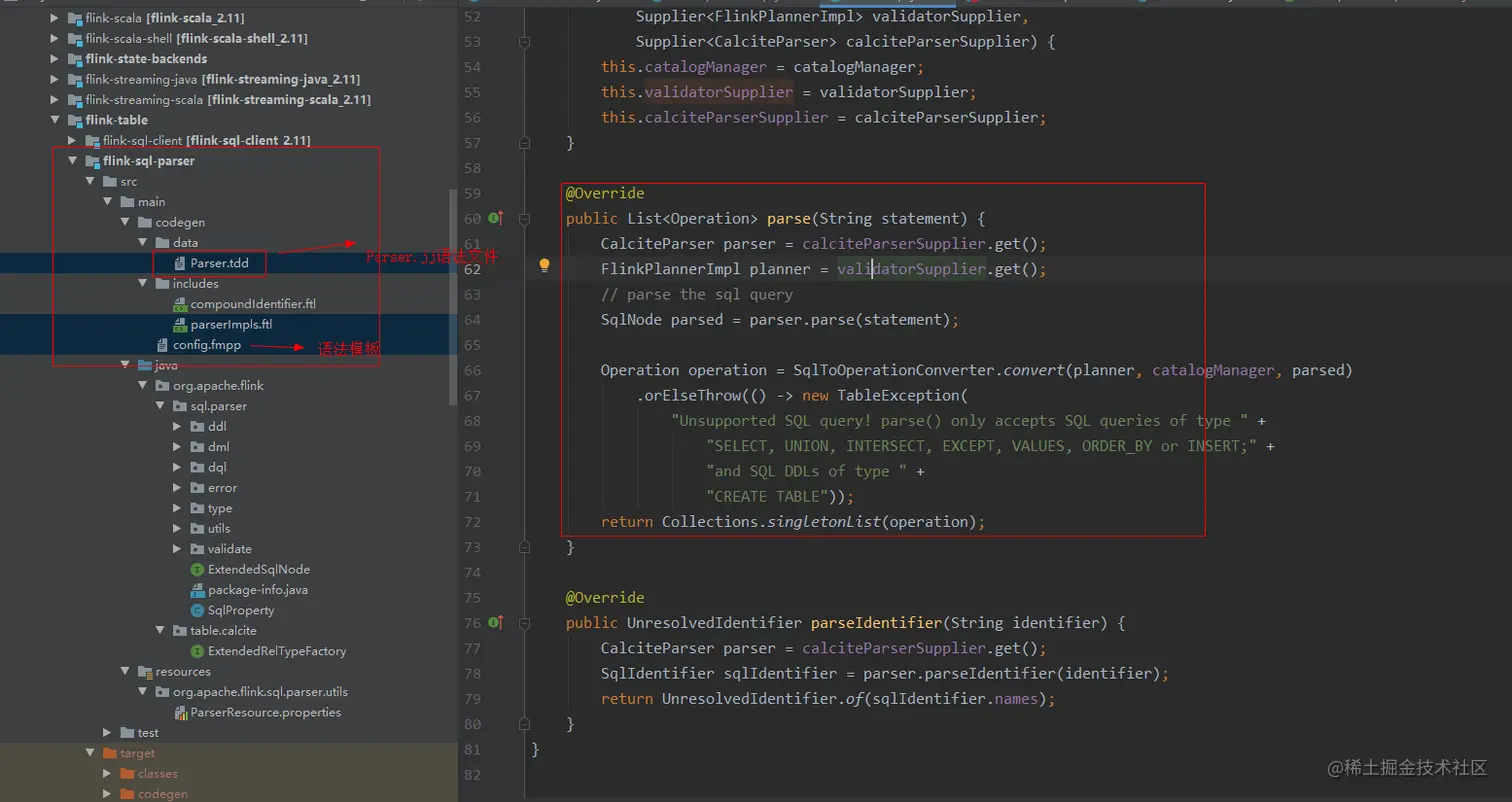Image resolution: width=1512 pixels, height=802 pixels.
Task: Select org.apache.flink.sql.parser.utils package
Action: click(x=260, y=692)
